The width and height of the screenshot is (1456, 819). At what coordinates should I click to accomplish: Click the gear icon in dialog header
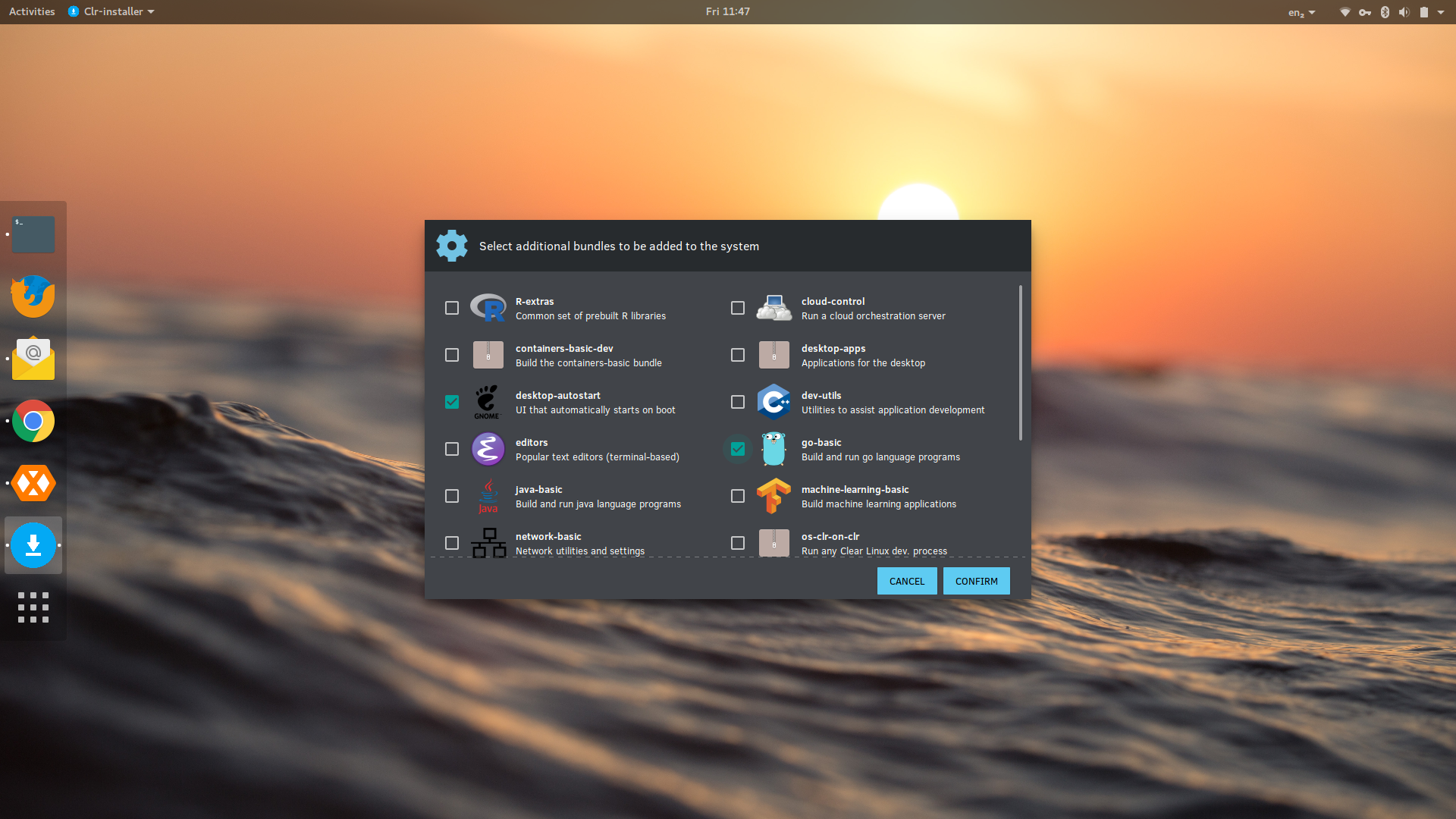click(452, 246)
